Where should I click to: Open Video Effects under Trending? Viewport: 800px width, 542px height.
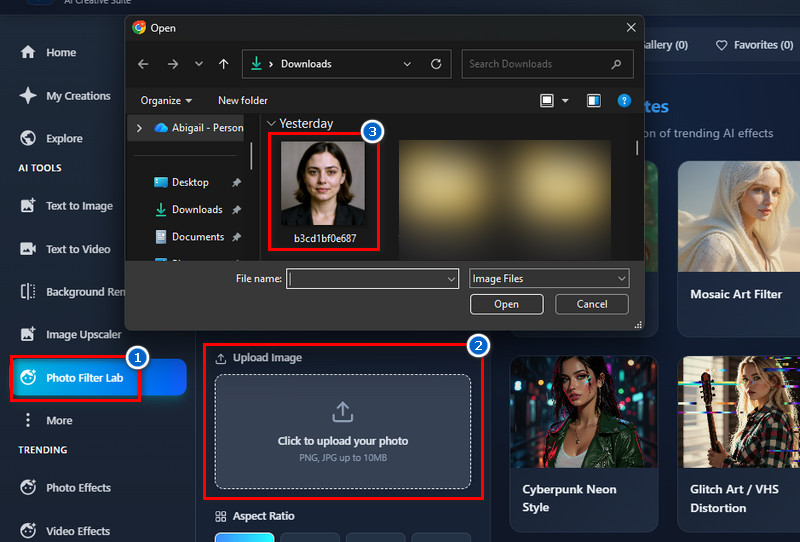[x=65, y=531]
